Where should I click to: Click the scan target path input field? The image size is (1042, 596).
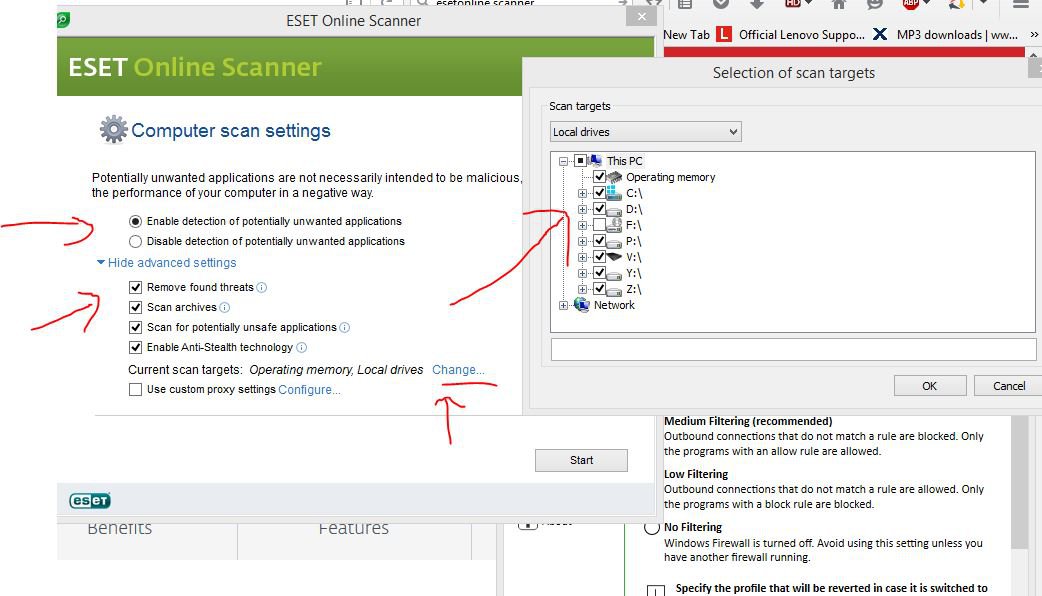793,349
